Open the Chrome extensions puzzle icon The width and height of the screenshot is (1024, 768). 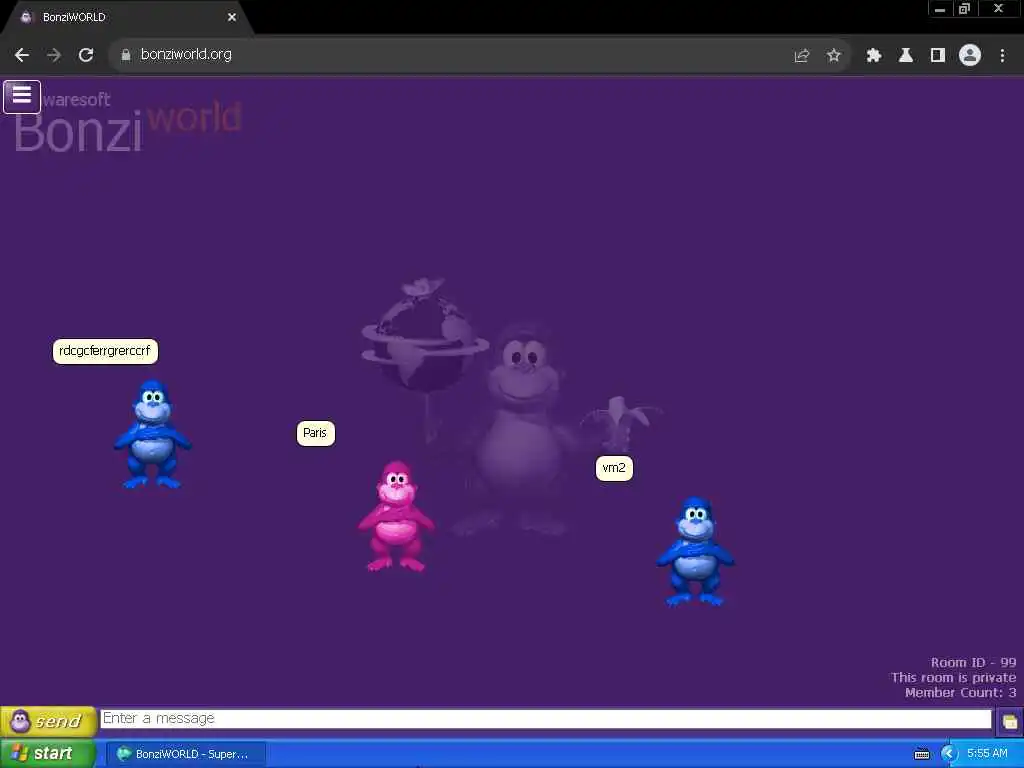coord(874,56)
